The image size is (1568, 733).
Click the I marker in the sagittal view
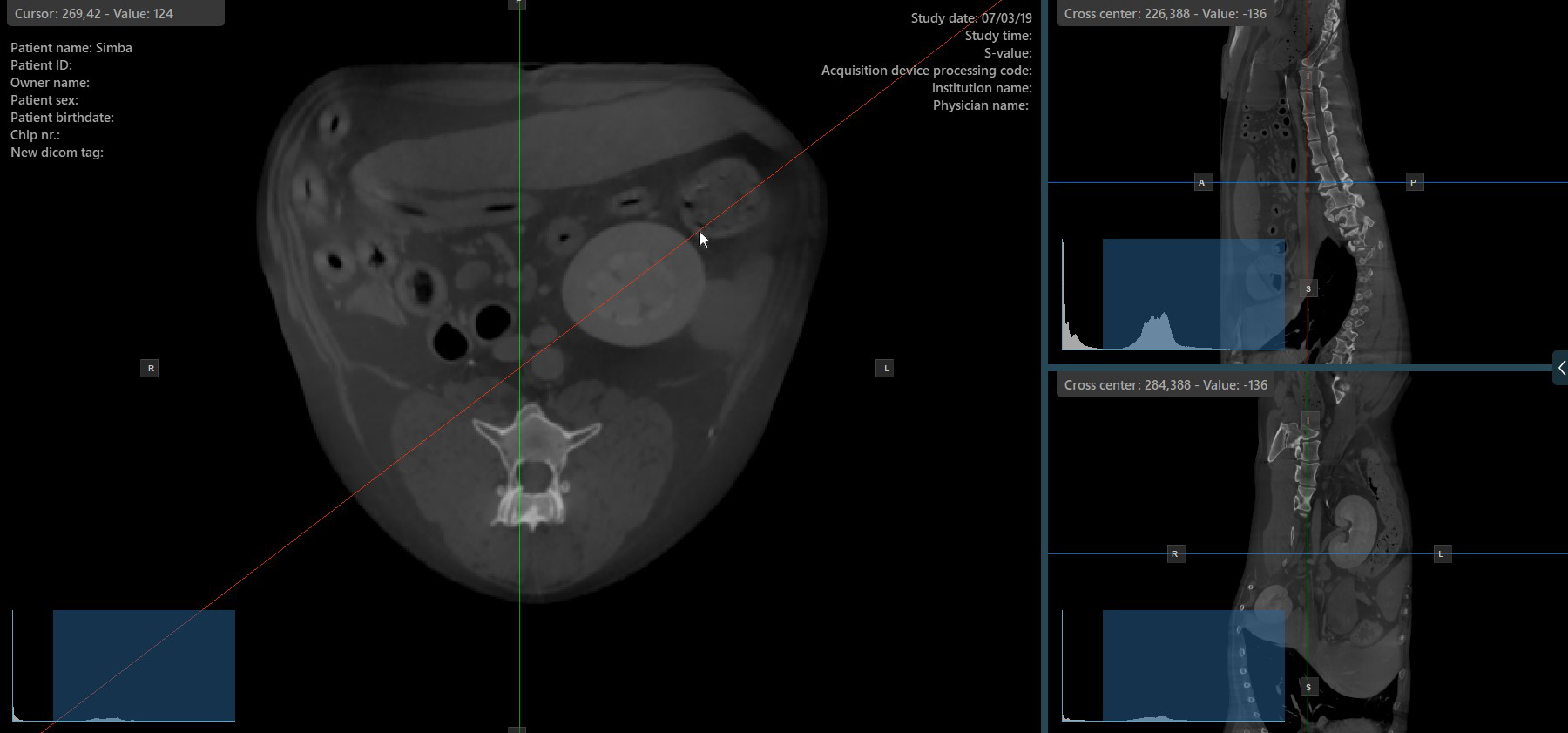tap(1308, 77)
